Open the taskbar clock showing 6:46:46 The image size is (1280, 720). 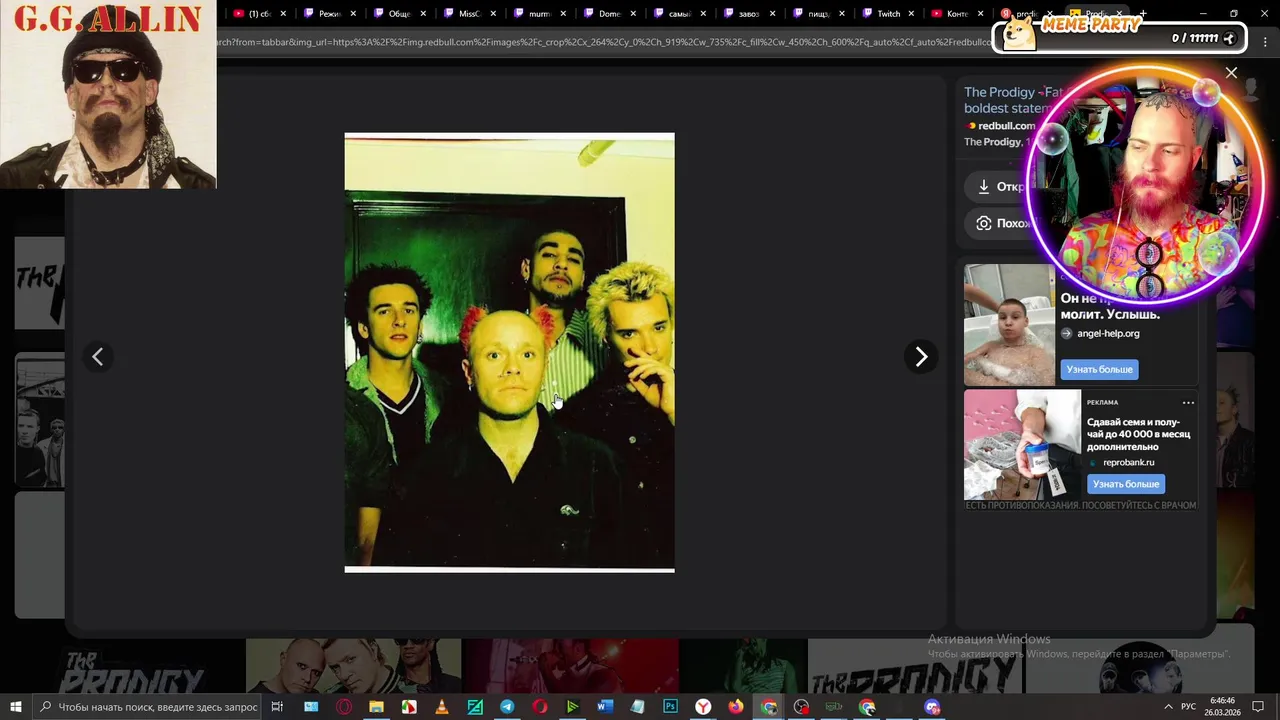(1222, 707)
